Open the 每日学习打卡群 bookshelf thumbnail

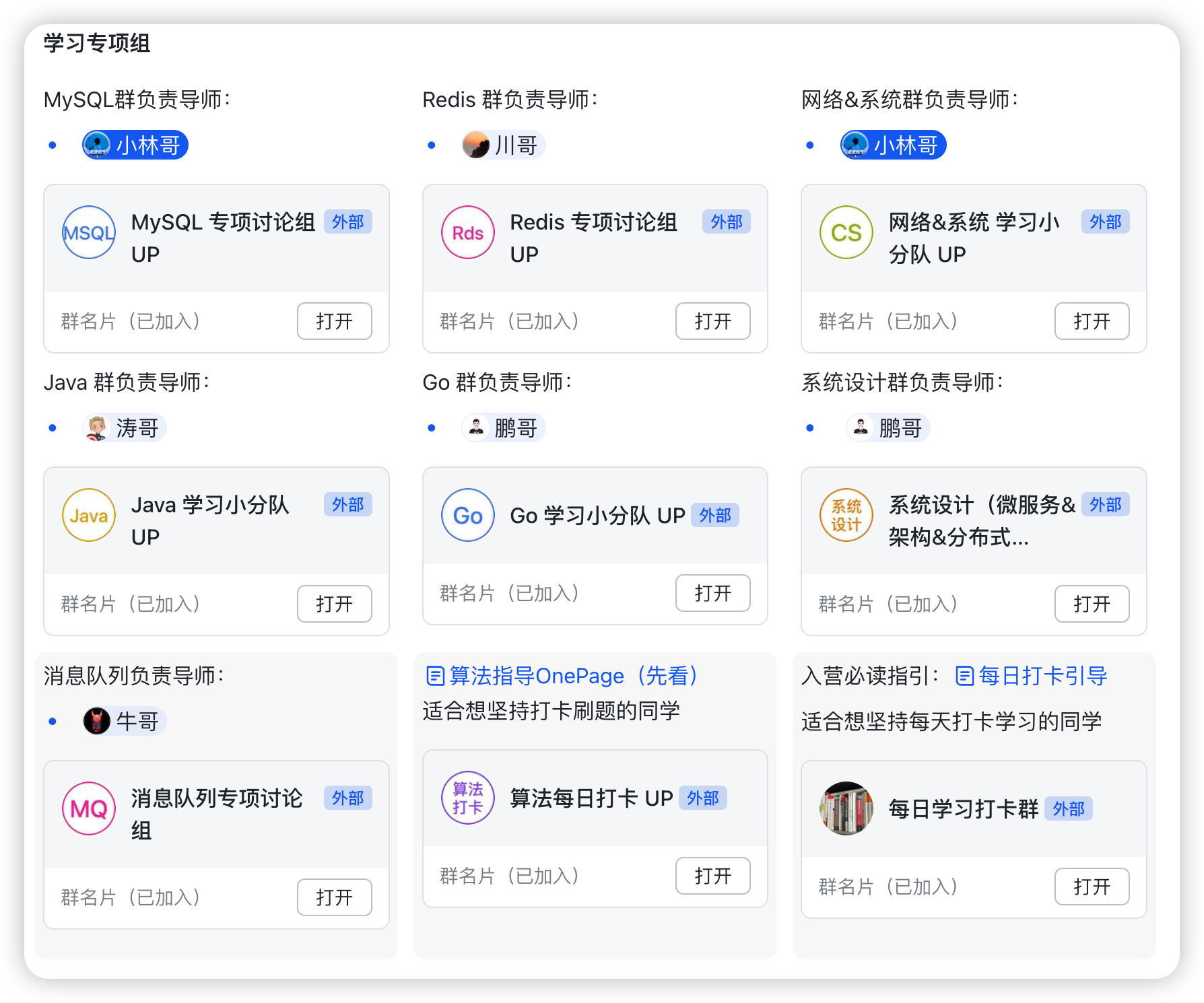[x=846, y=808]
